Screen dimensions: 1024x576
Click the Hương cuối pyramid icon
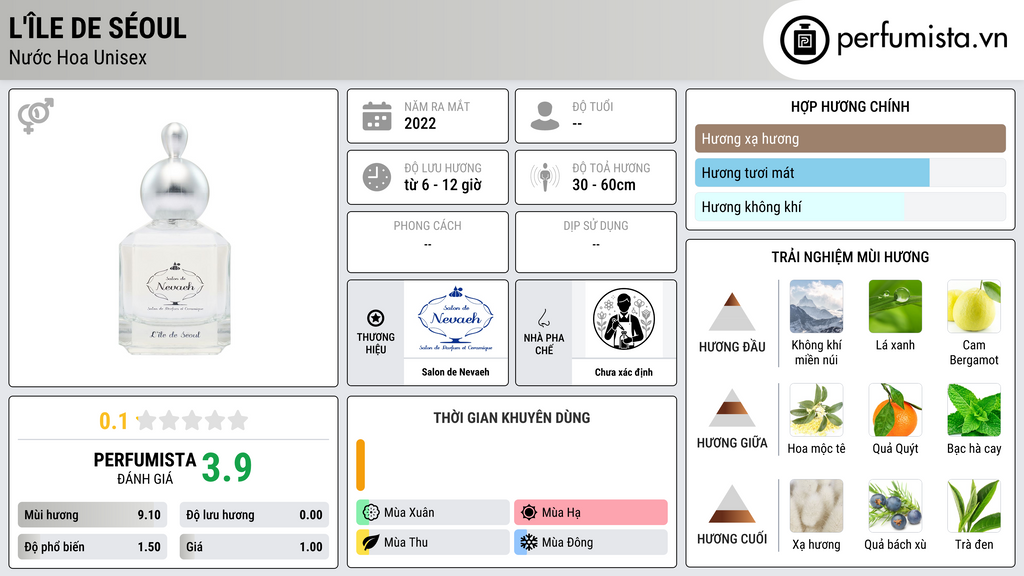732,504
